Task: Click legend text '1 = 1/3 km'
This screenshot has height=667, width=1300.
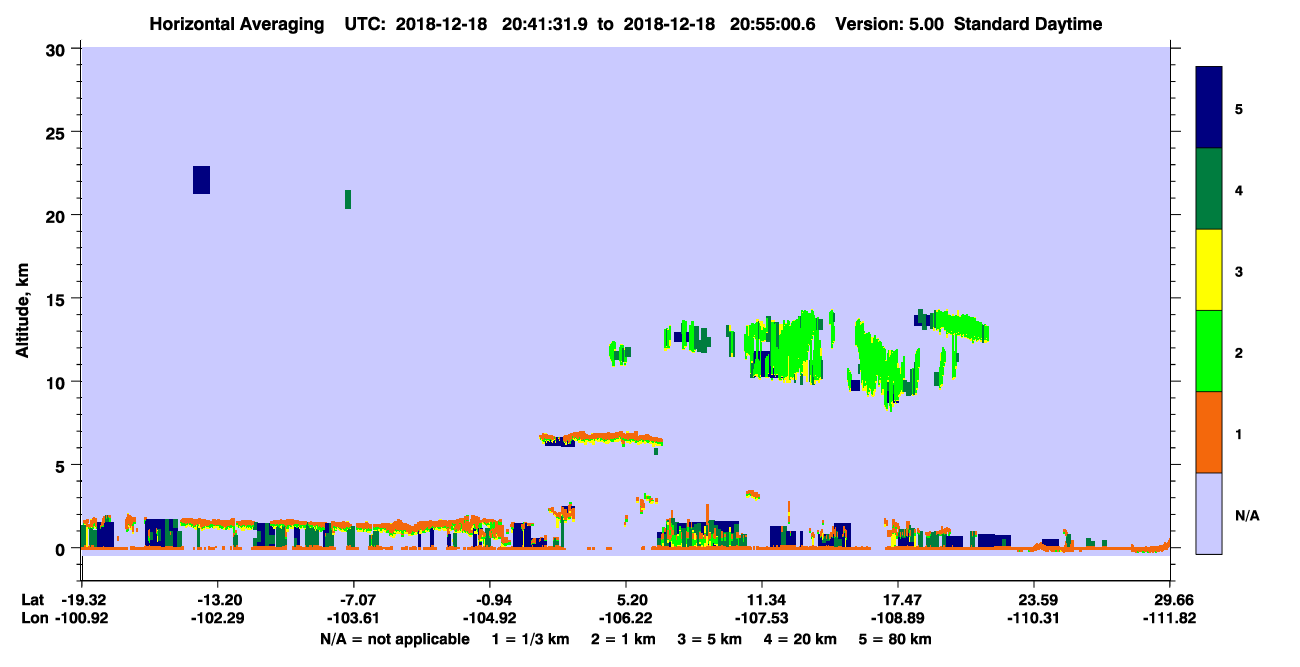Action: [531, 639]
